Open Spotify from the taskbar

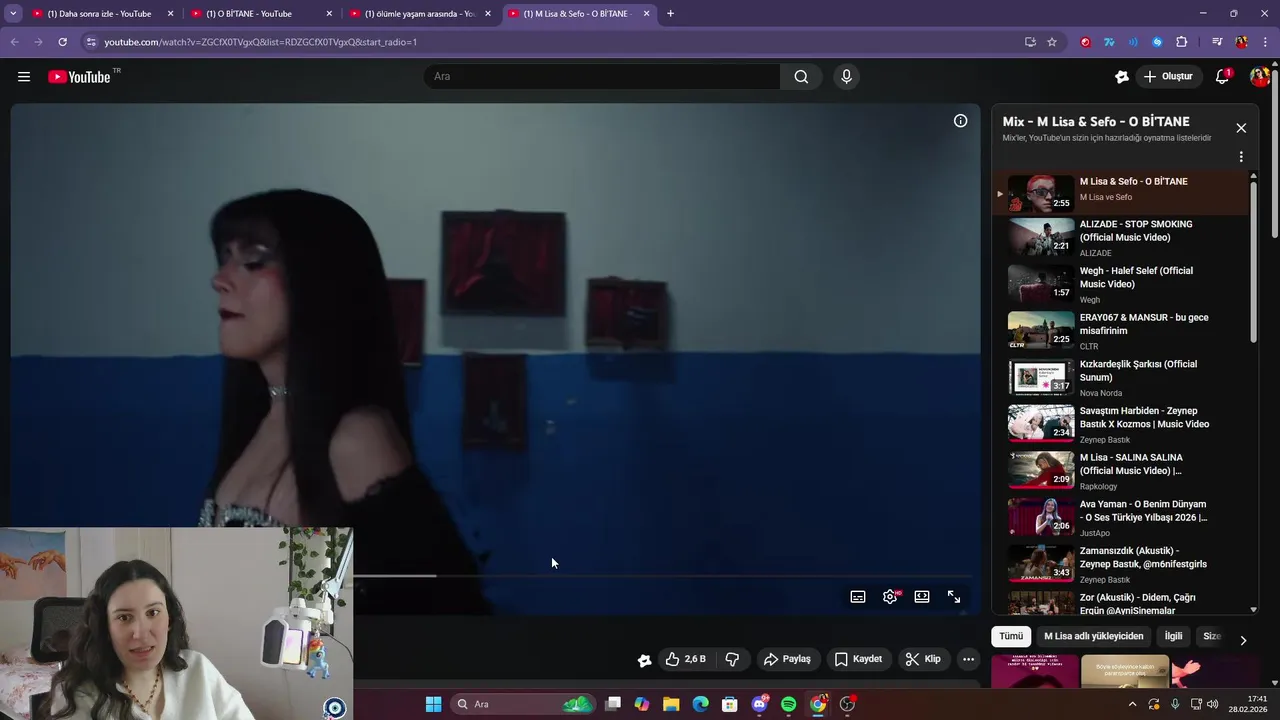click(789, 704)
